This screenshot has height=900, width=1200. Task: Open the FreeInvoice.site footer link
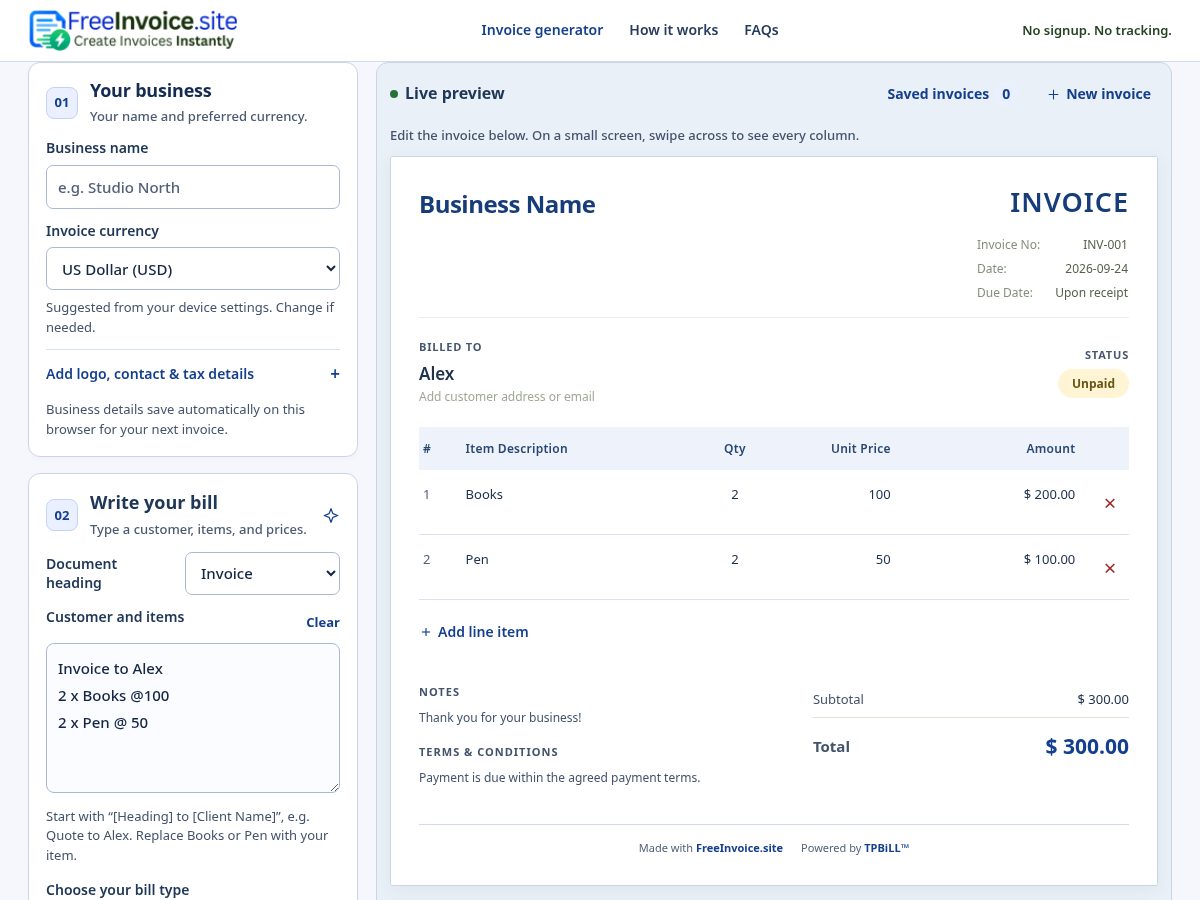pyautogui.click(x=739, y=848)
